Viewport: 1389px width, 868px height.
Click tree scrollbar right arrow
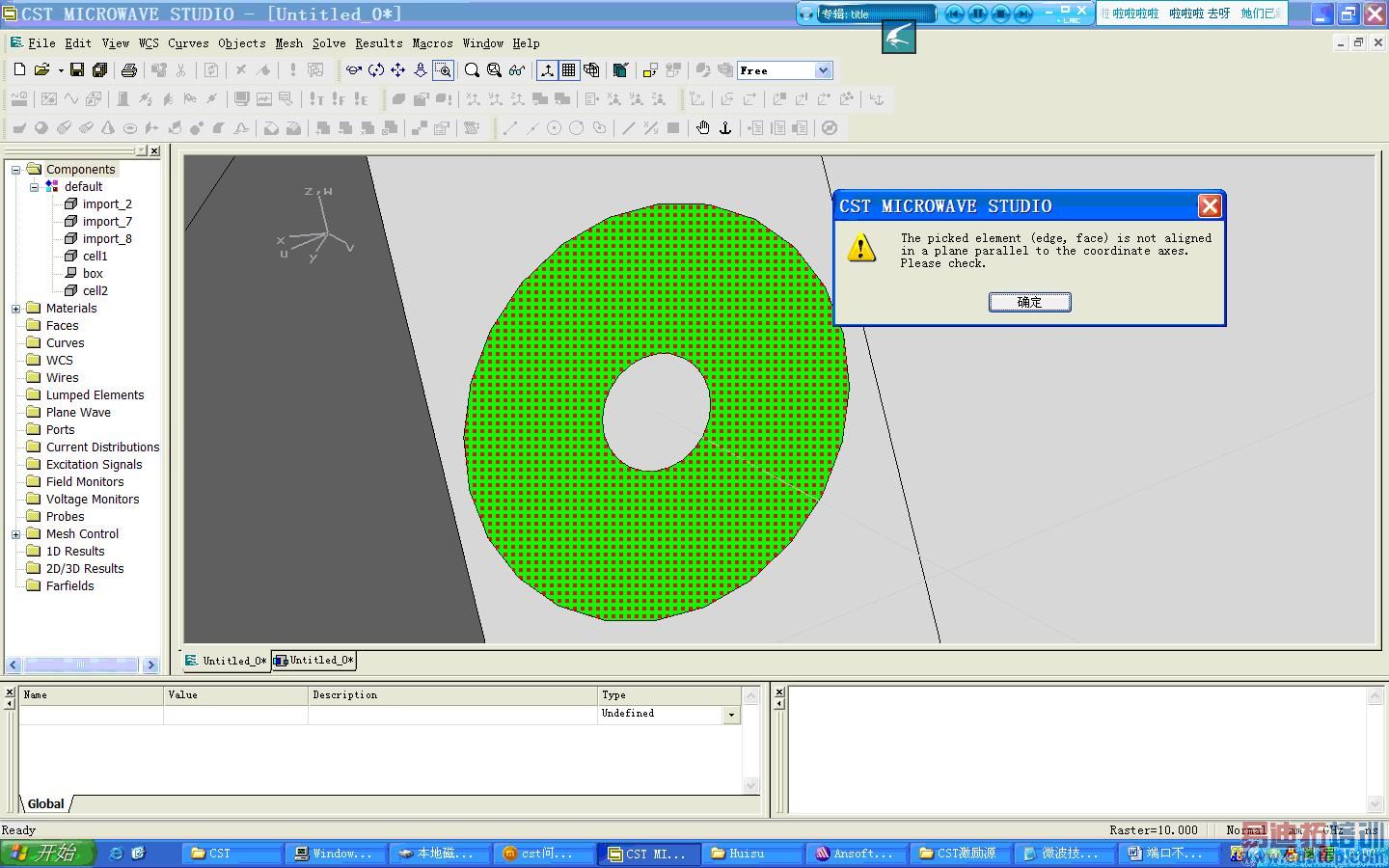[150, 665]
